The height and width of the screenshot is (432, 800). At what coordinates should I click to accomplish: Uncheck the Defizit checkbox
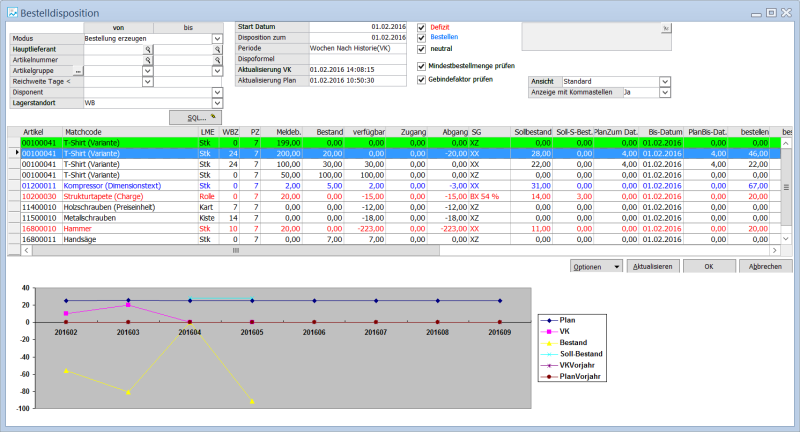(x=421, y=27)
